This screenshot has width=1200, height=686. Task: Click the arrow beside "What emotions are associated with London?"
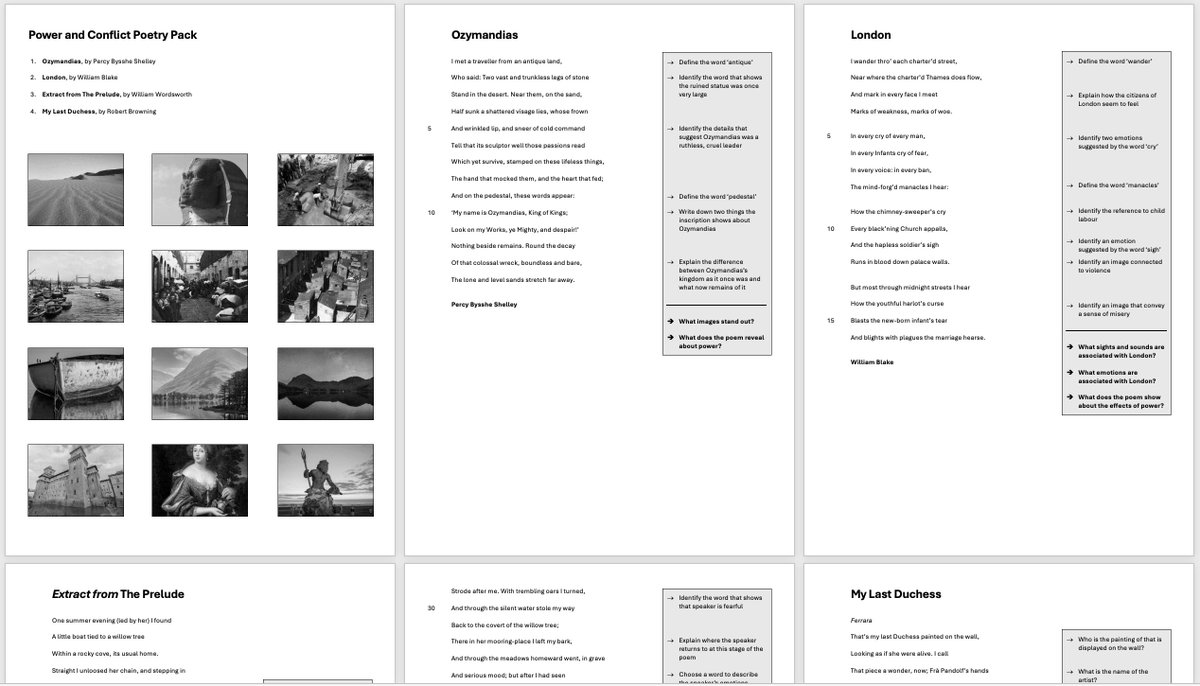[1068, 372]
